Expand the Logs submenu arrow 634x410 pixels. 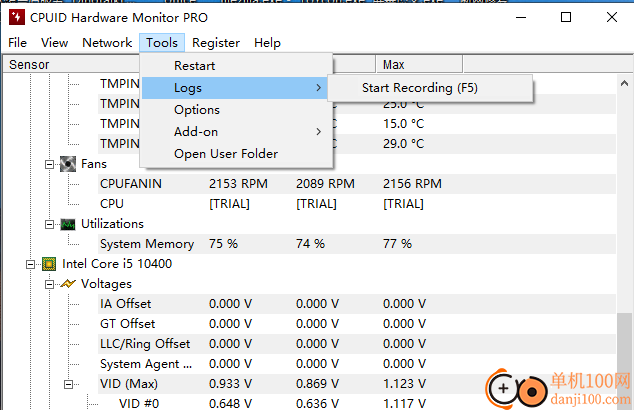(x=319, y=88)
